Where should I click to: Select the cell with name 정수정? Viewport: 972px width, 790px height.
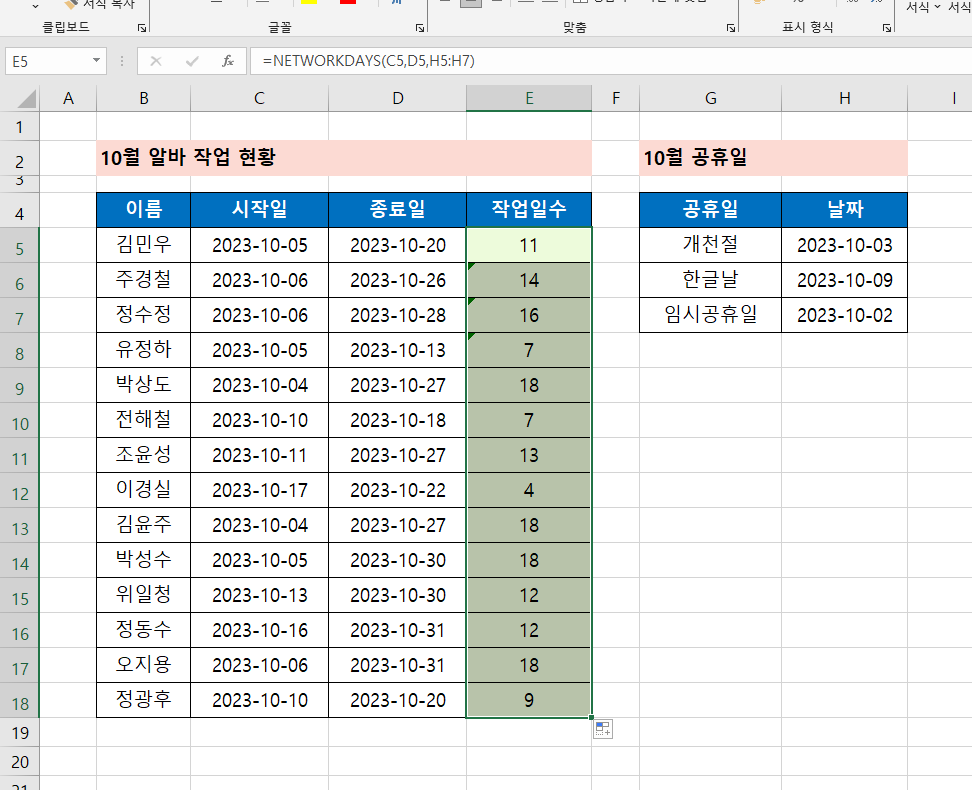click(144, 315)
